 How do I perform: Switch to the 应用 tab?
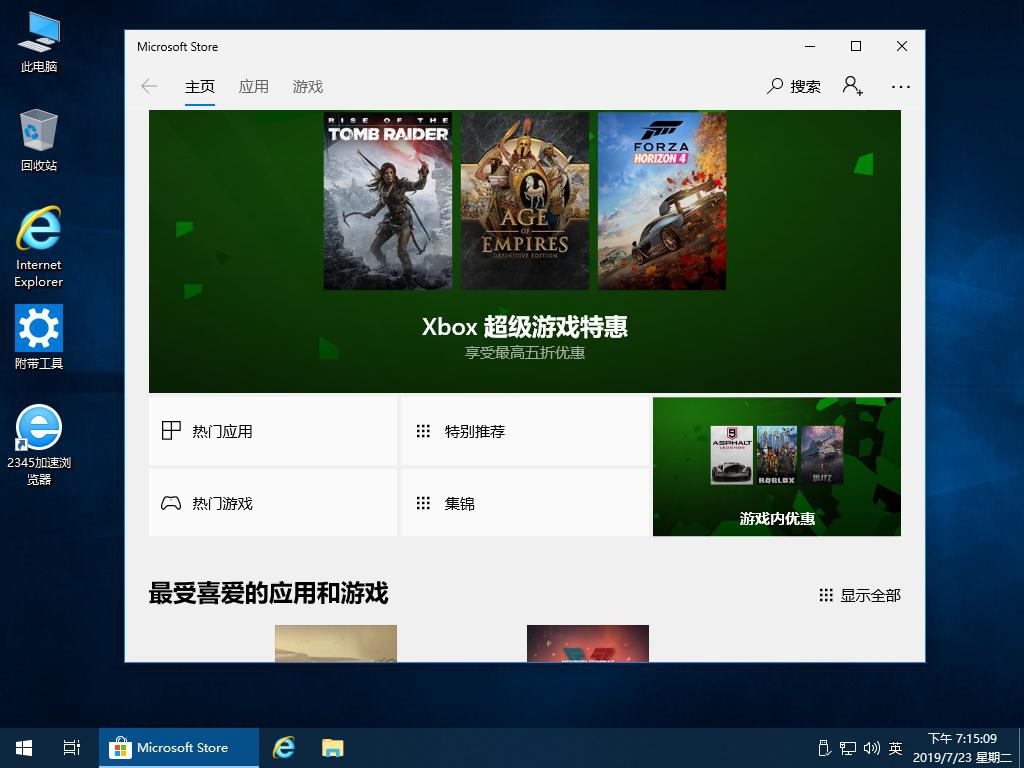(x=253, y=86)
